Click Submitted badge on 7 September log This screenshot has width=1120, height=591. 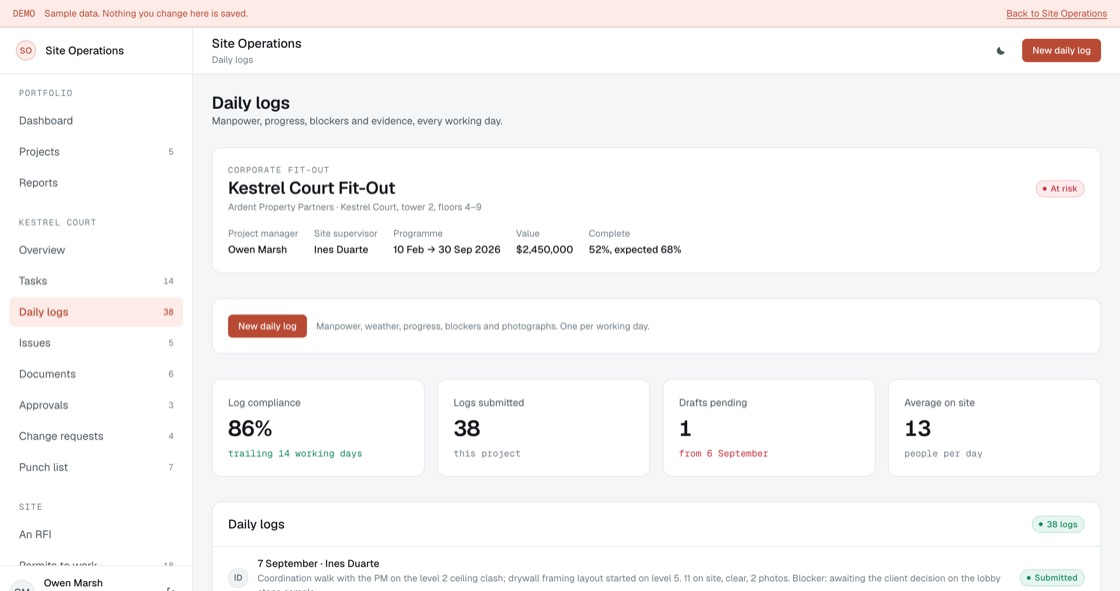(1051, 577)
